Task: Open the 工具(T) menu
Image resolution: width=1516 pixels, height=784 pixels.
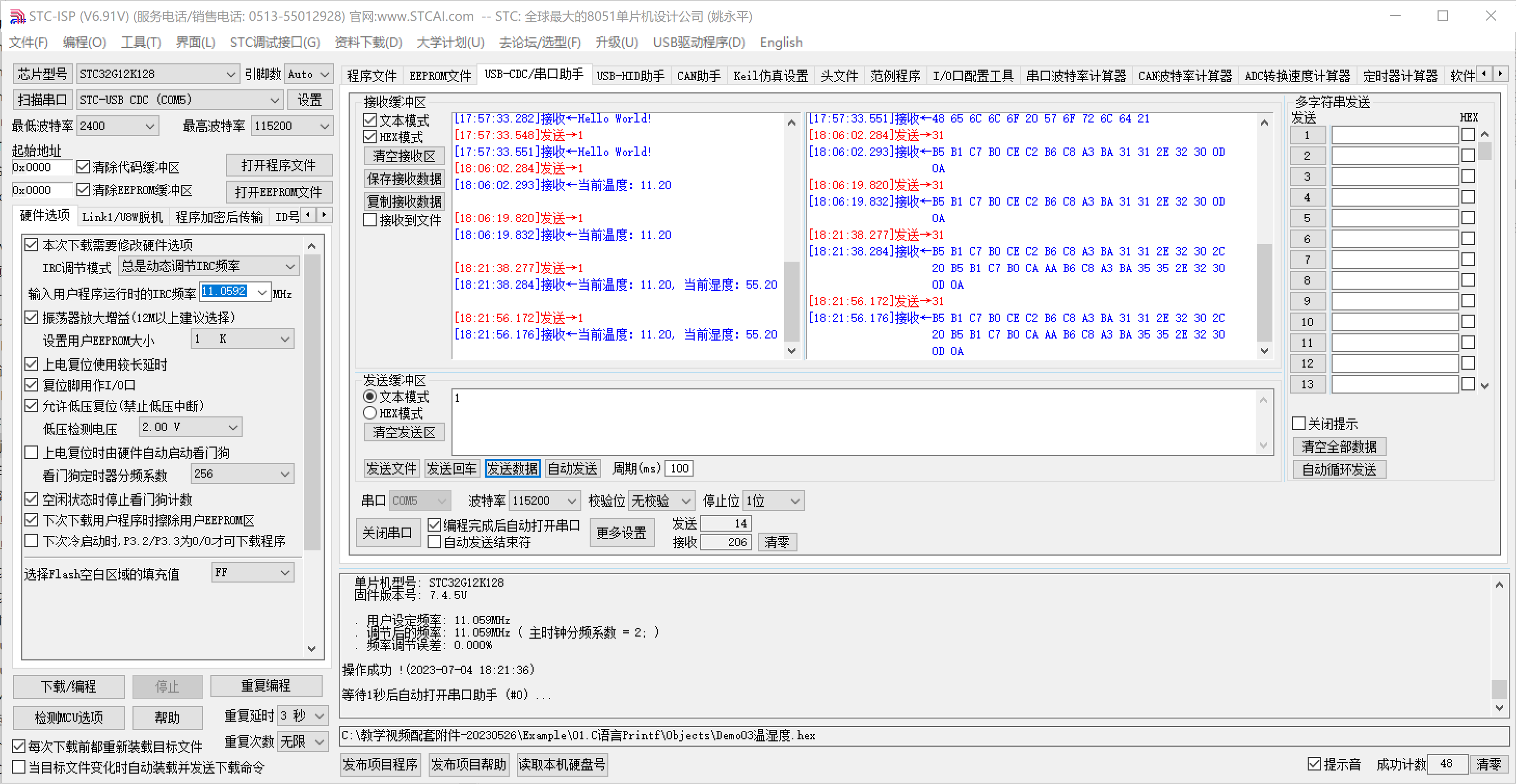Action: tap(141, 43)
